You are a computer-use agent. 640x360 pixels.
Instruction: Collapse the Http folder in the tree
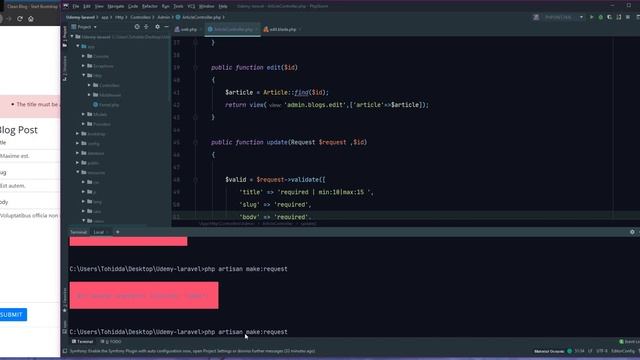pos(84,76)
